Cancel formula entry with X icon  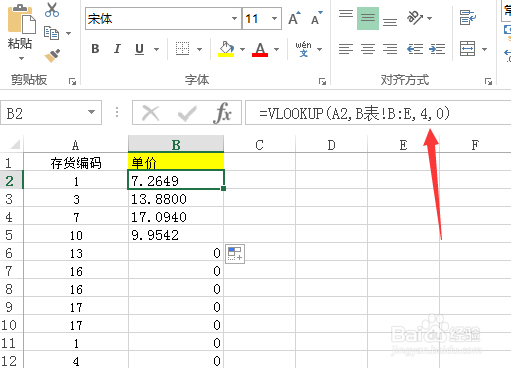tap(151, 113)
